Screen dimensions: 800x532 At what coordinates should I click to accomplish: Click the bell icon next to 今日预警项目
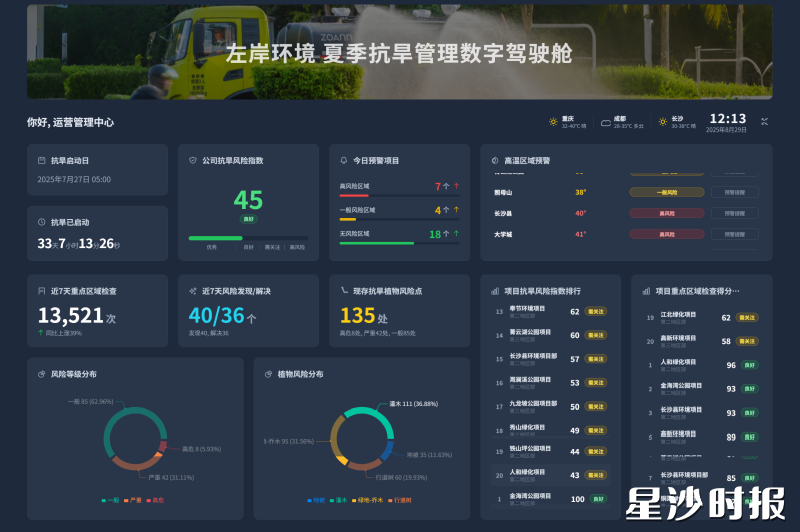tap(344, 160)
